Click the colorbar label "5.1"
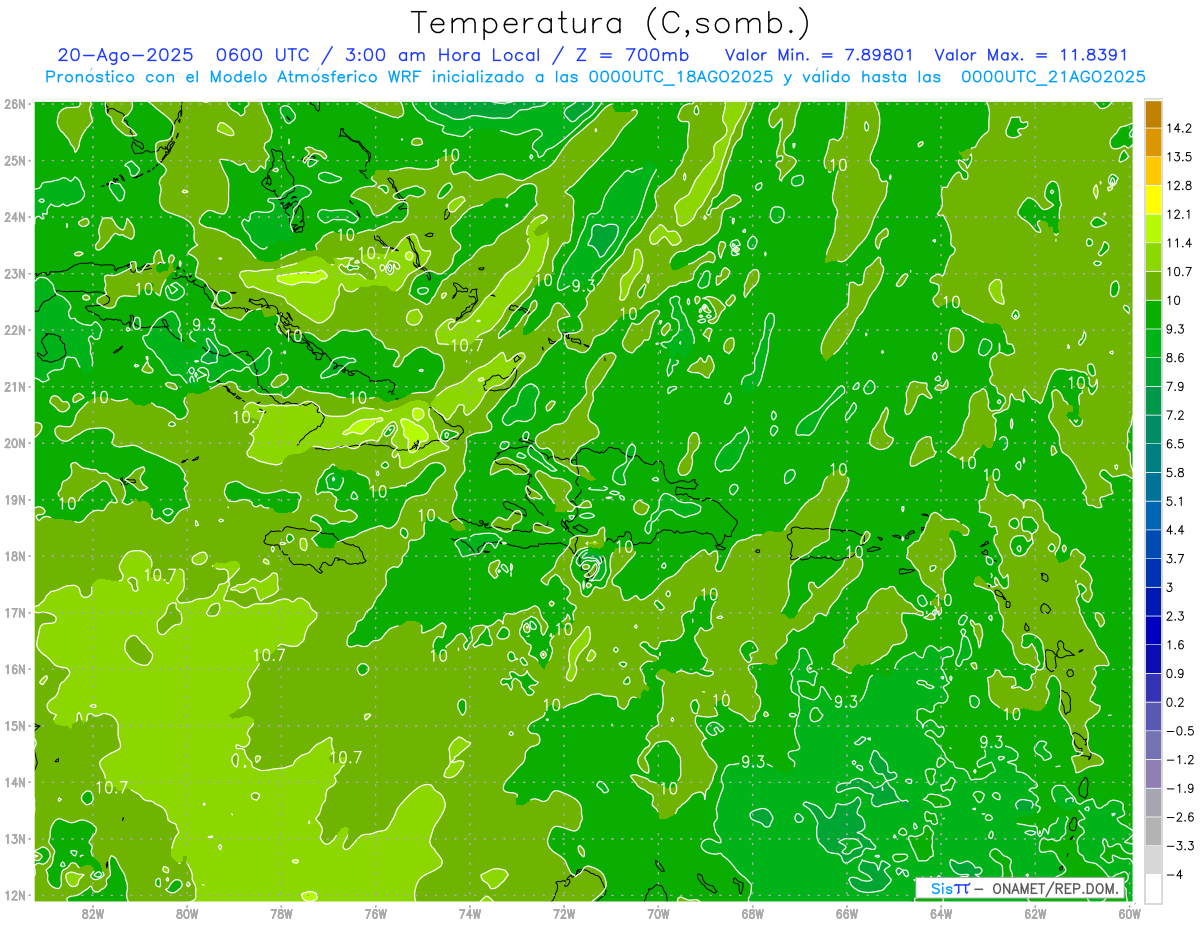 pyautogui.click(x=1174, y=501)
